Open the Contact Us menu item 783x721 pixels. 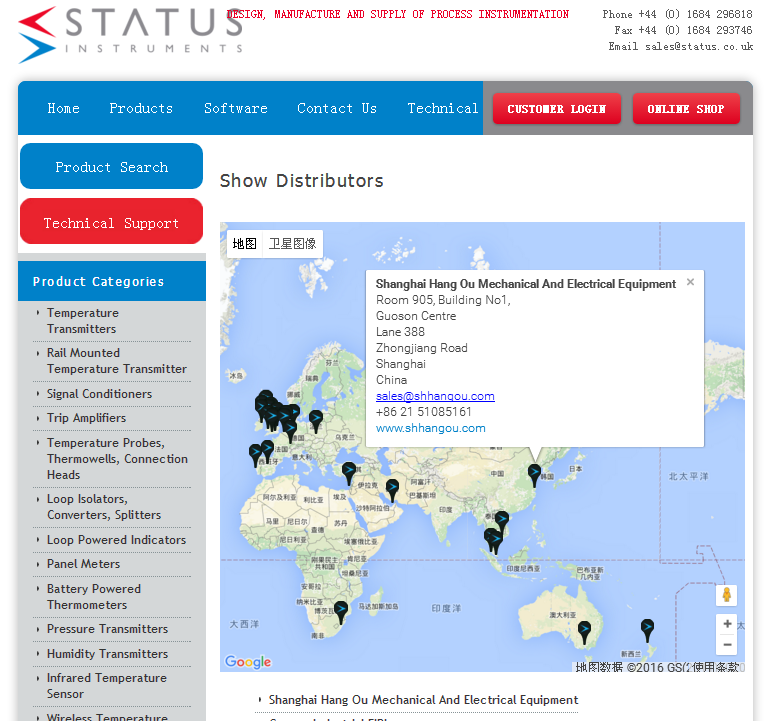[x=337, y=108]
